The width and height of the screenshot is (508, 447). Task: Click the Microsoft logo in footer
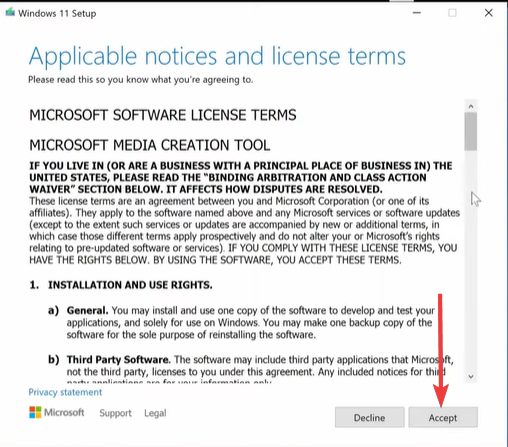coord(57,412)
